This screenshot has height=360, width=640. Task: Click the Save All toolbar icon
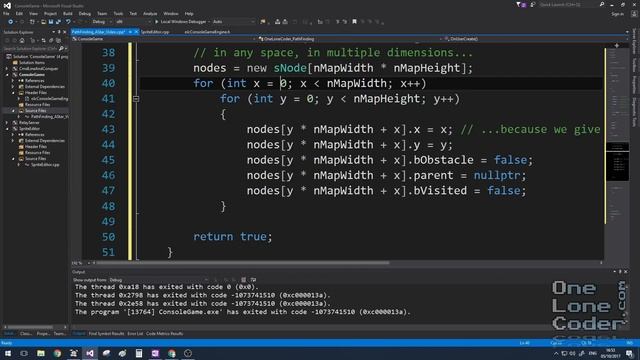(x=58, y=22)
